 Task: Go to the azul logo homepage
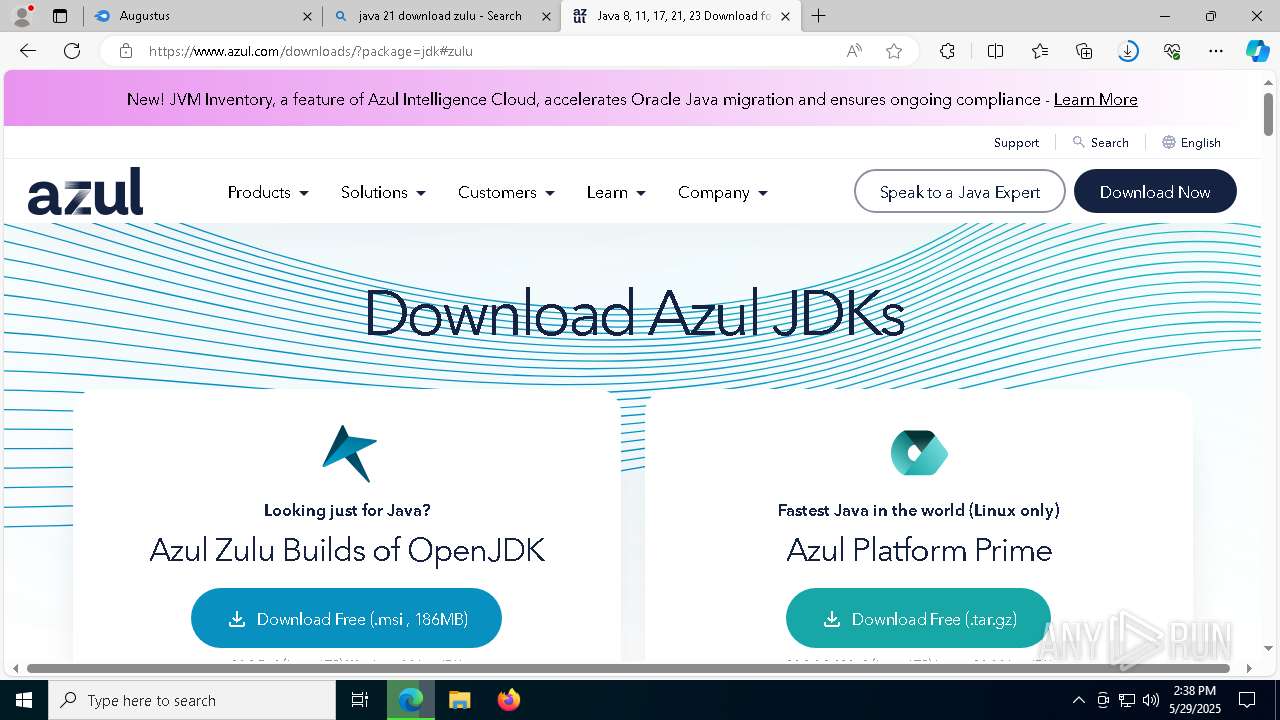[x=85, y=191]
